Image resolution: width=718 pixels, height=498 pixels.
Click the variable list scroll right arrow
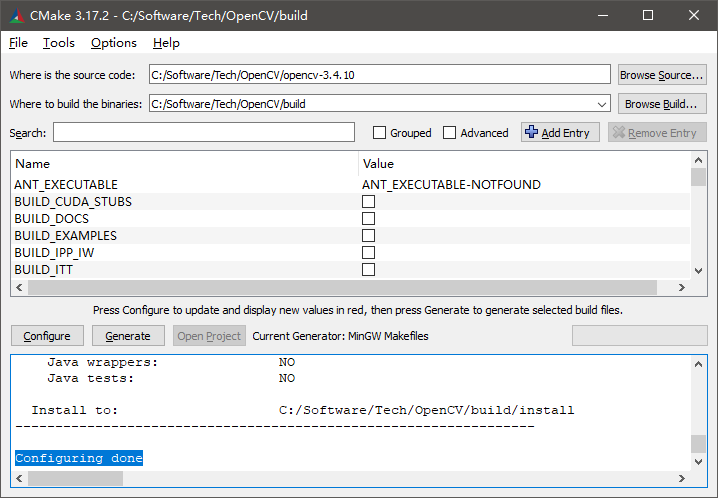click(682, 287)
